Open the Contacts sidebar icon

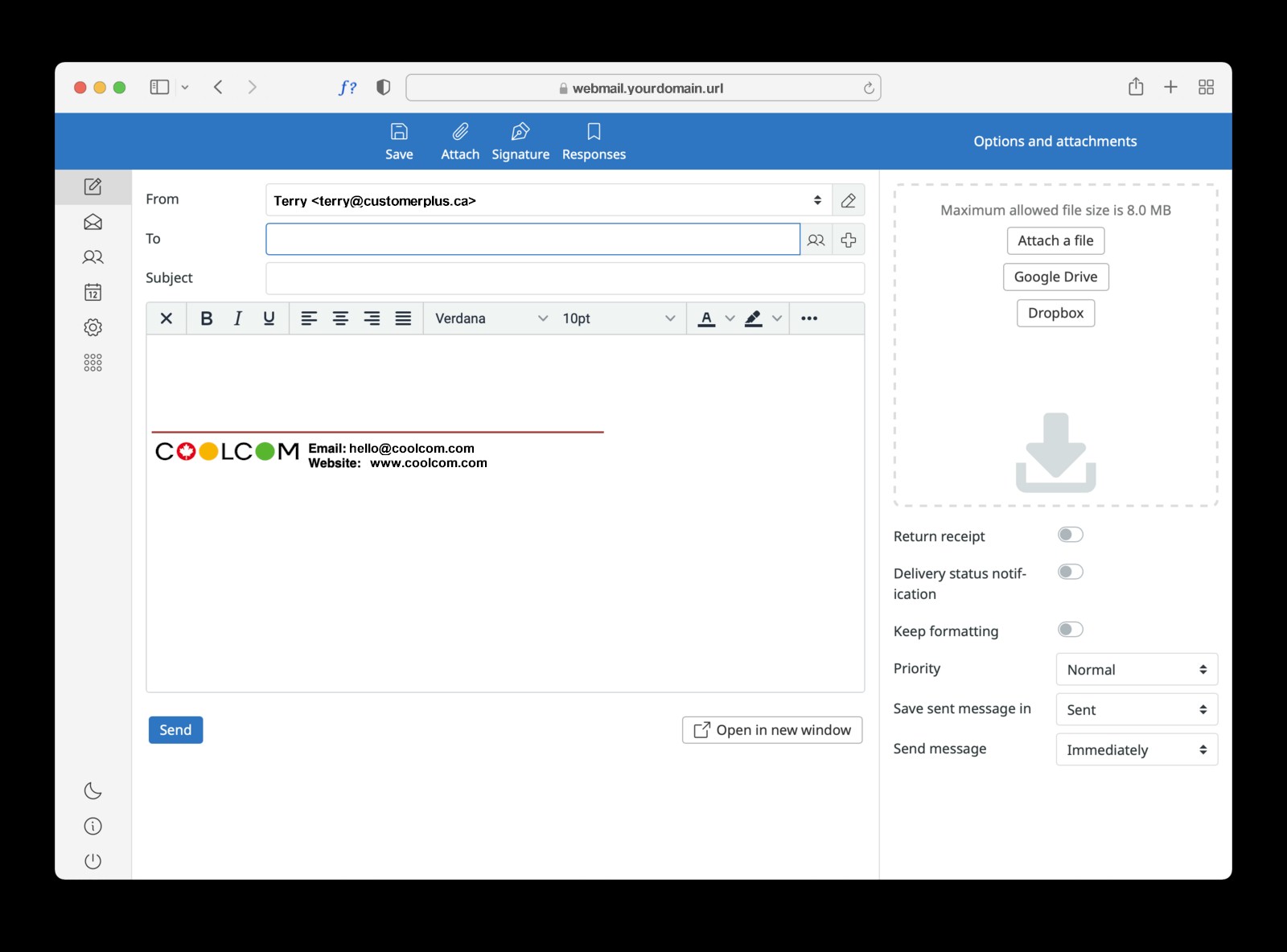coord(93,257)
